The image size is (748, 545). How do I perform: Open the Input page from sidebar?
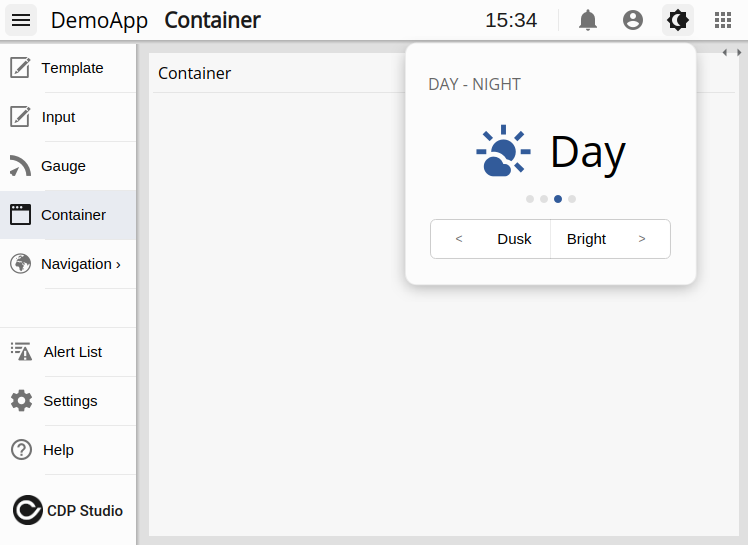(x=58, y=117)
